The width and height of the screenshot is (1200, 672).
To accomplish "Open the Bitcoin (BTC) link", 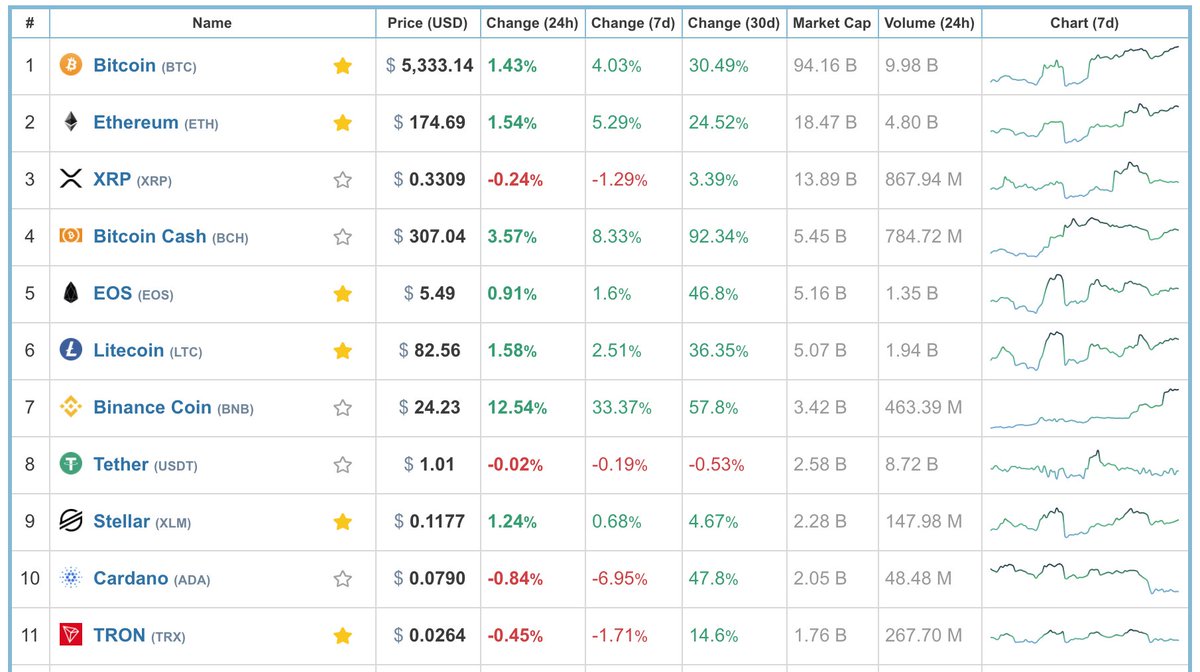I will coord(145,66).
